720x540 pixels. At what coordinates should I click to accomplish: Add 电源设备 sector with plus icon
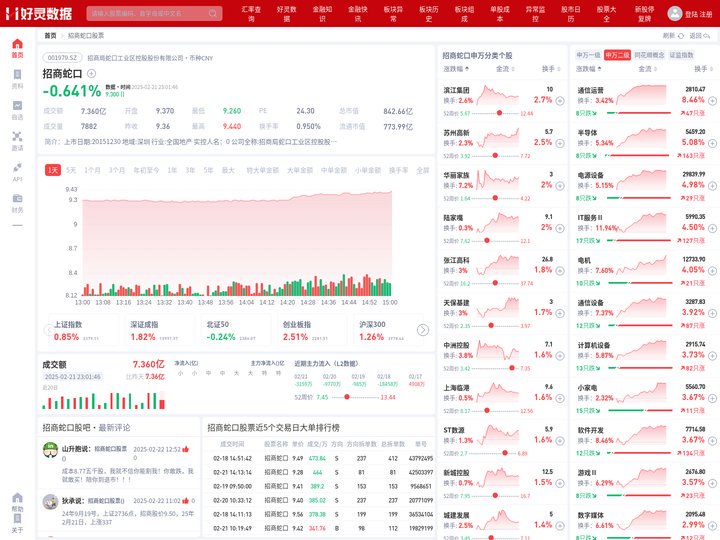tap(712, 186)
